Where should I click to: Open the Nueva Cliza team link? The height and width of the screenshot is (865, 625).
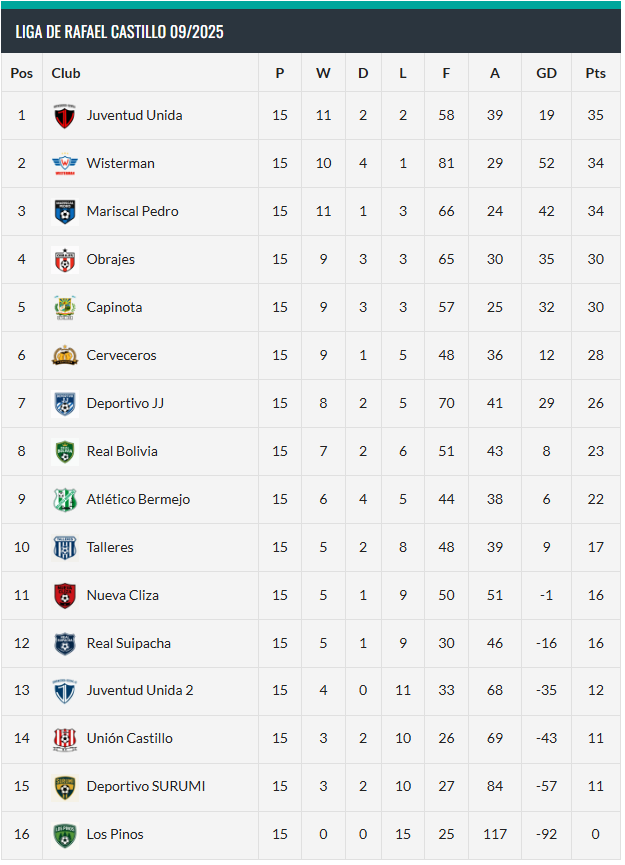(122, 595)
